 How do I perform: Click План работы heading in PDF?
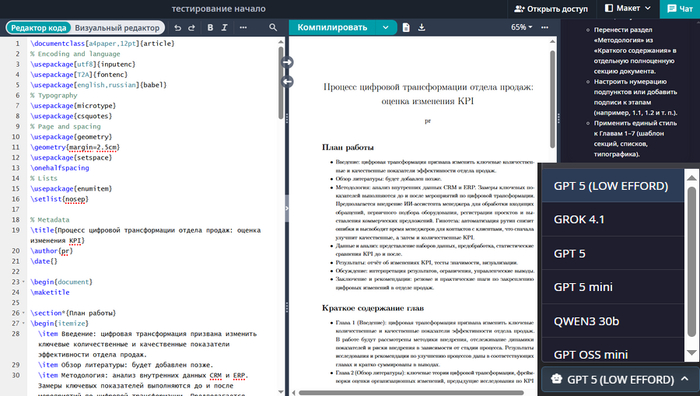[348, 147]
